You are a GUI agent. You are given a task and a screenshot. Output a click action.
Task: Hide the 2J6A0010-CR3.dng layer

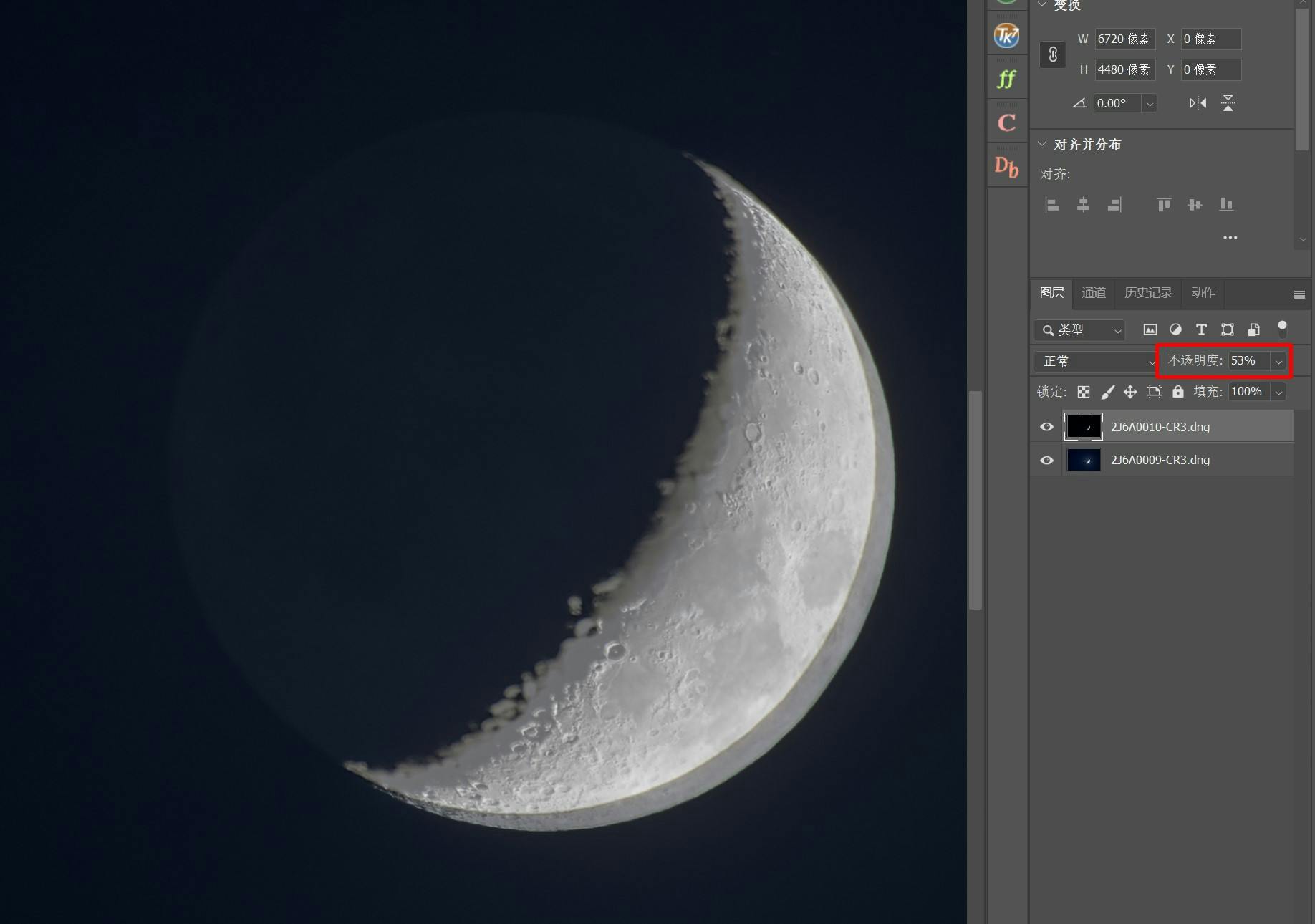1046,427
